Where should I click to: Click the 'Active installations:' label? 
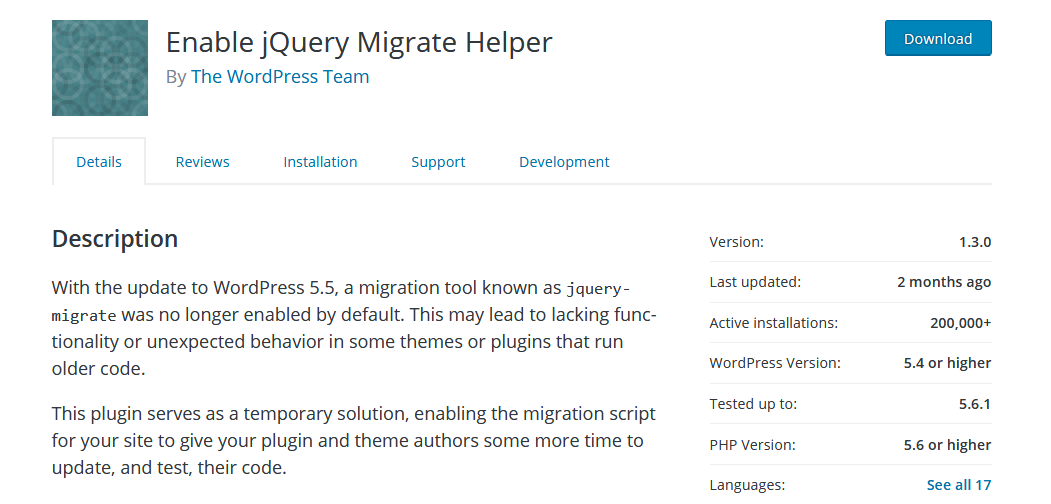point(774,323)
